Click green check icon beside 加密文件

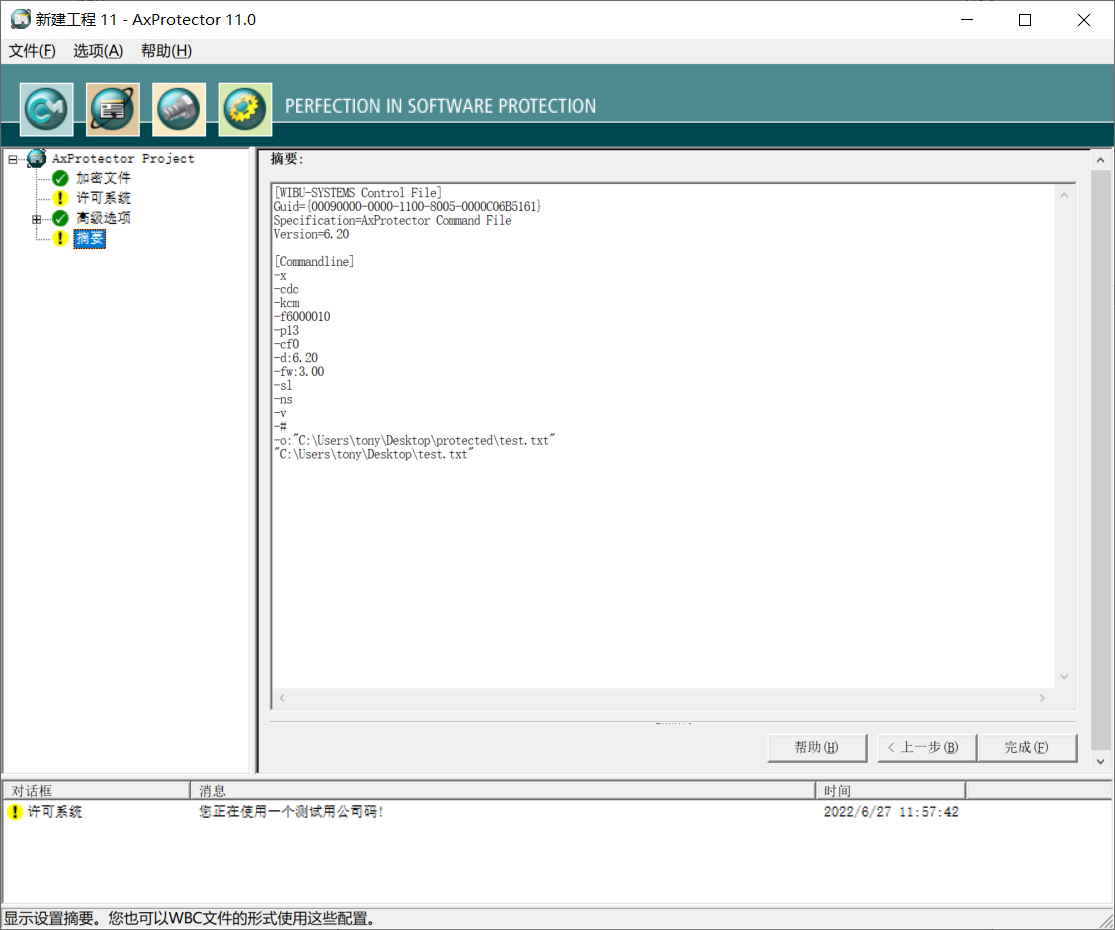pos(60,178)
